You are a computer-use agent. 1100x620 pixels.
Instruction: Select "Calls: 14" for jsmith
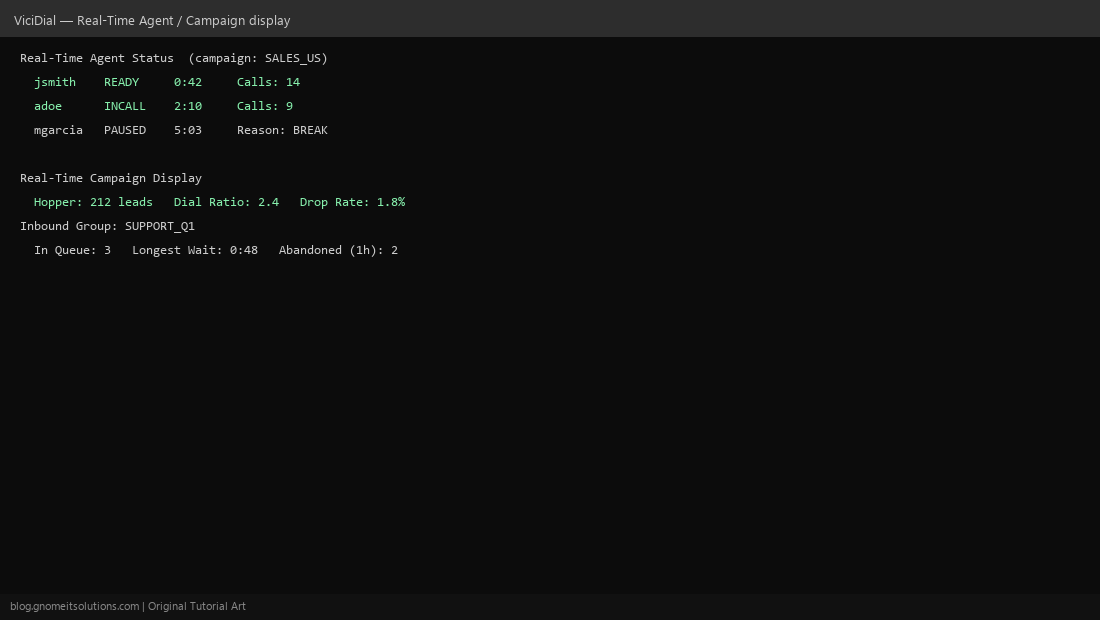tap(269, 82)
